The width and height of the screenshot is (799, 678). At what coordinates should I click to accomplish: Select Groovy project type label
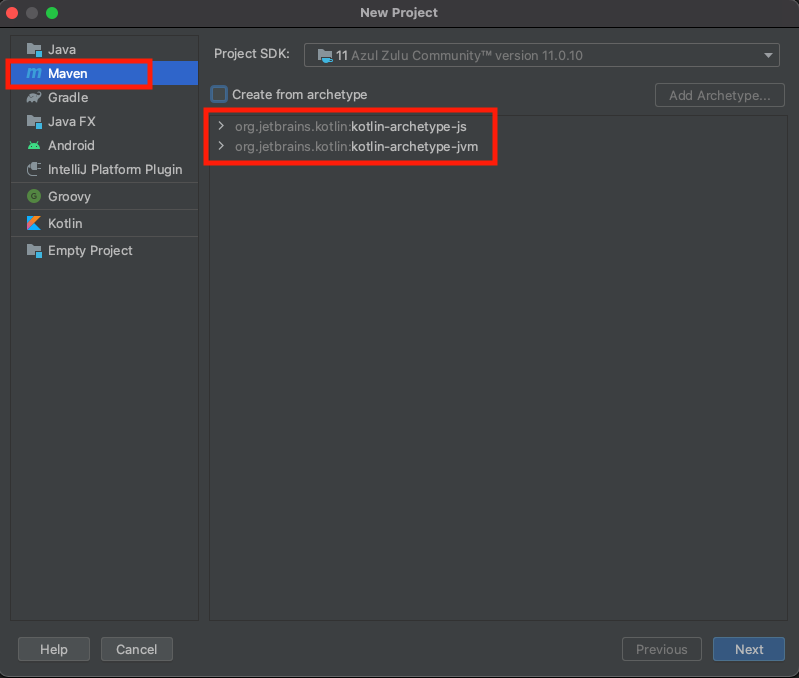click(x=69, y=196)
